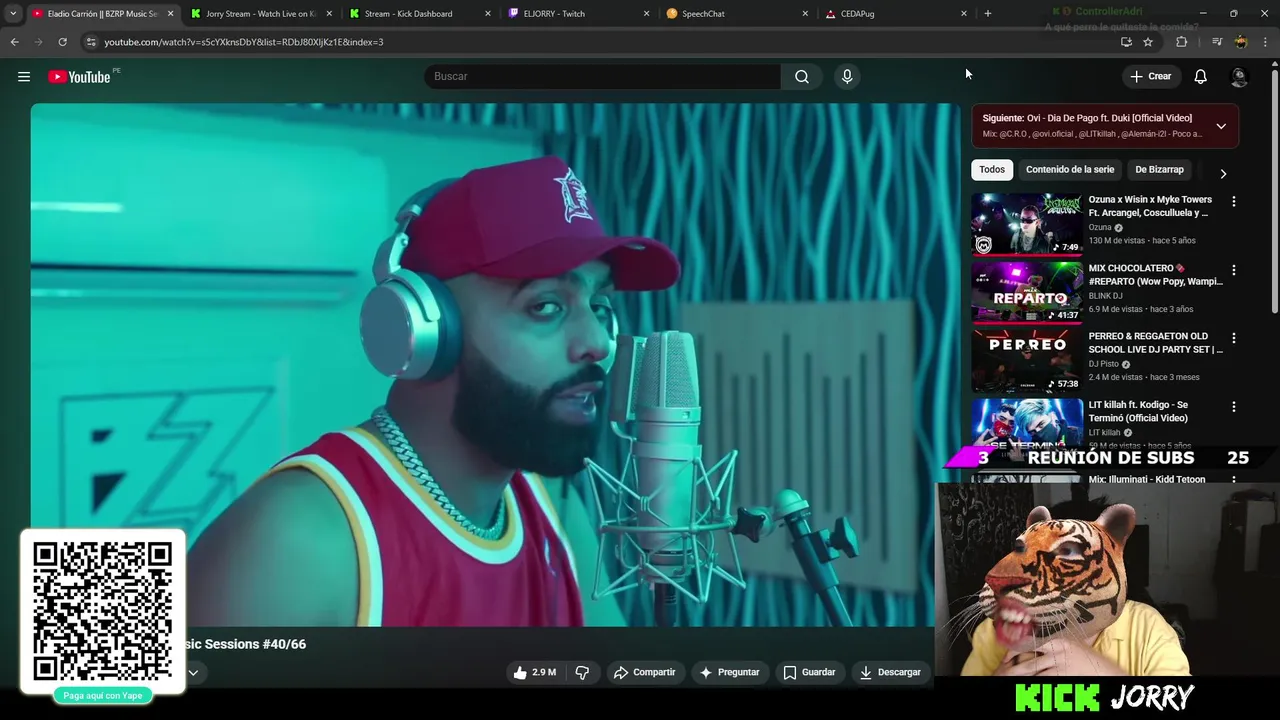Screen dimensions: 1280x720
Task: Open tab search dropdown arrow
Action: [13, 14]
